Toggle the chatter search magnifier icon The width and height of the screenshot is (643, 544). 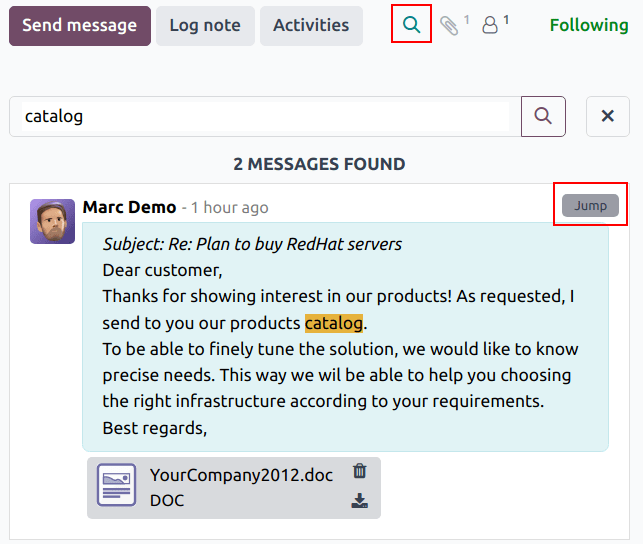tap(411, 25)
